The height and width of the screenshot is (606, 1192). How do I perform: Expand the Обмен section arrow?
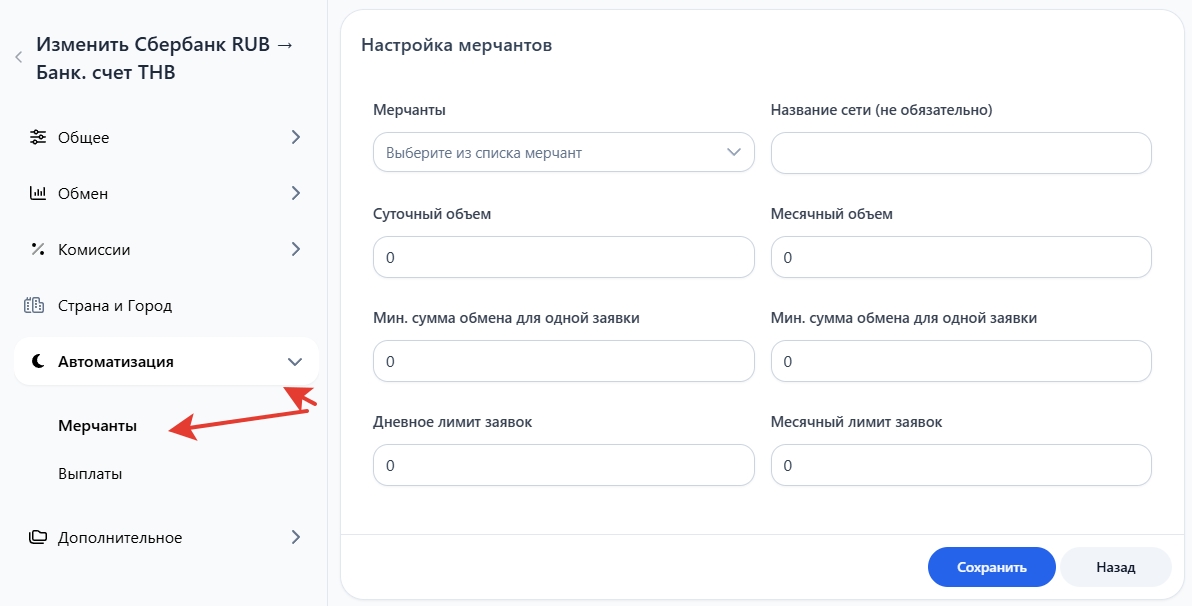tap(295, 193)
